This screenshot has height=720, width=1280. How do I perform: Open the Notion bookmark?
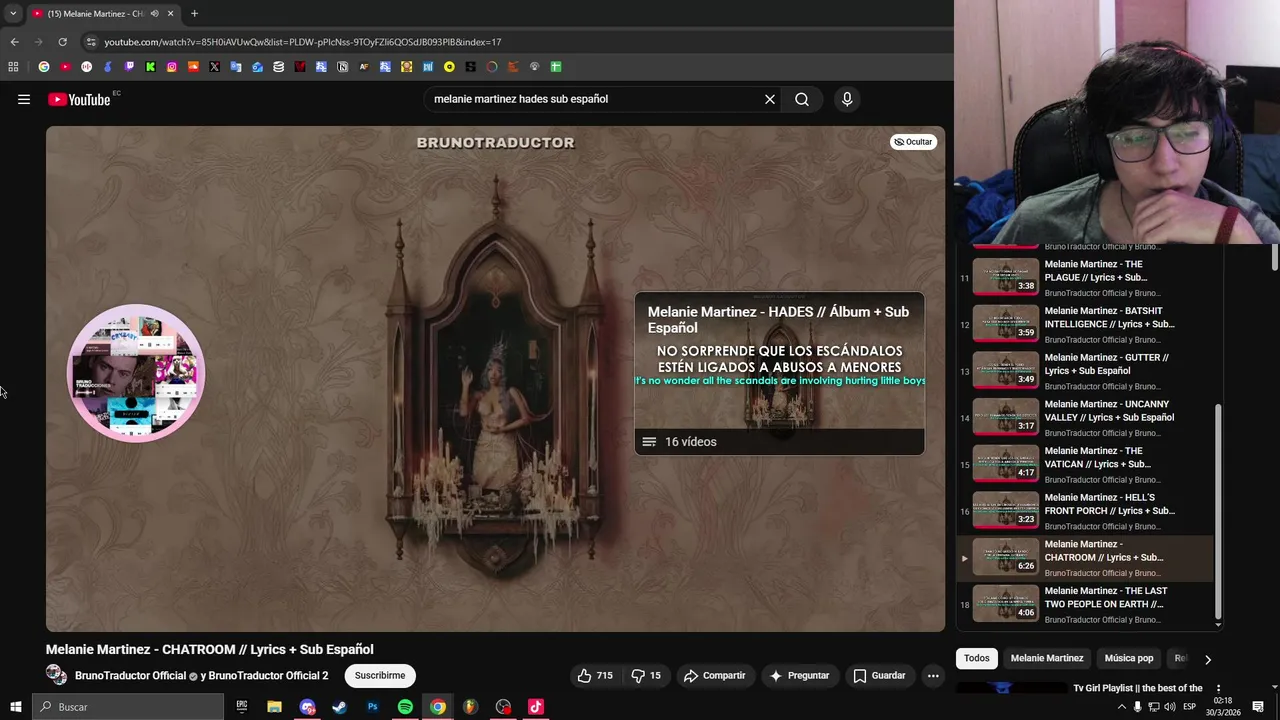click(x=342, y=67)
